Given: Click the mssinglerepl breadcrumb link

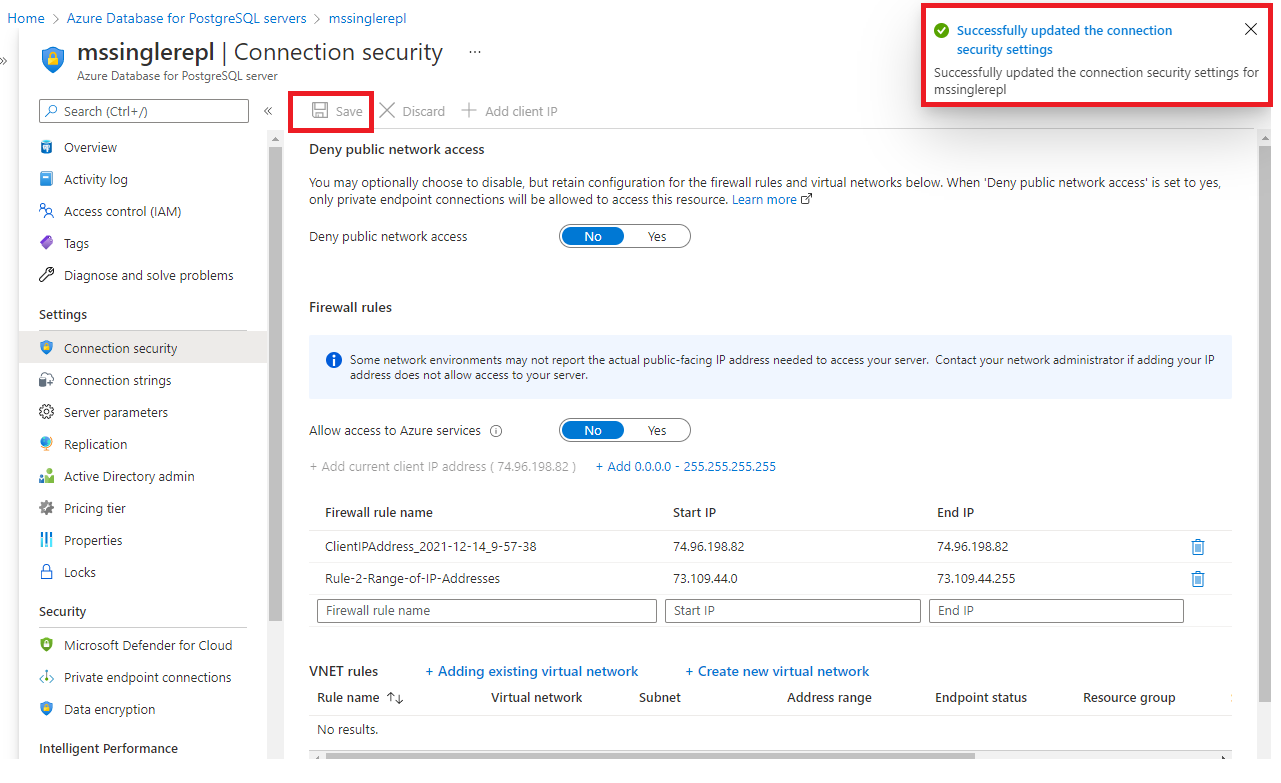Looking at the screenshot, I should [x=367, y=18].
